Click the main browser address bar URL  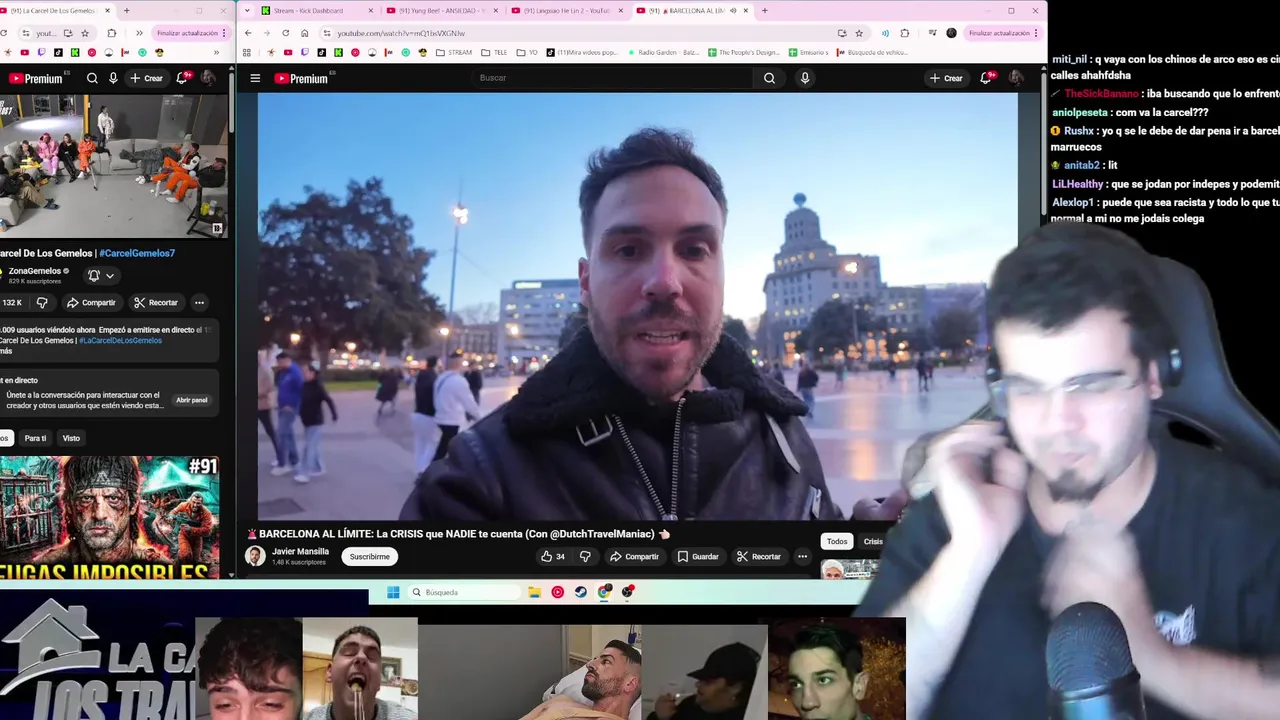click(x=401, y=33)
